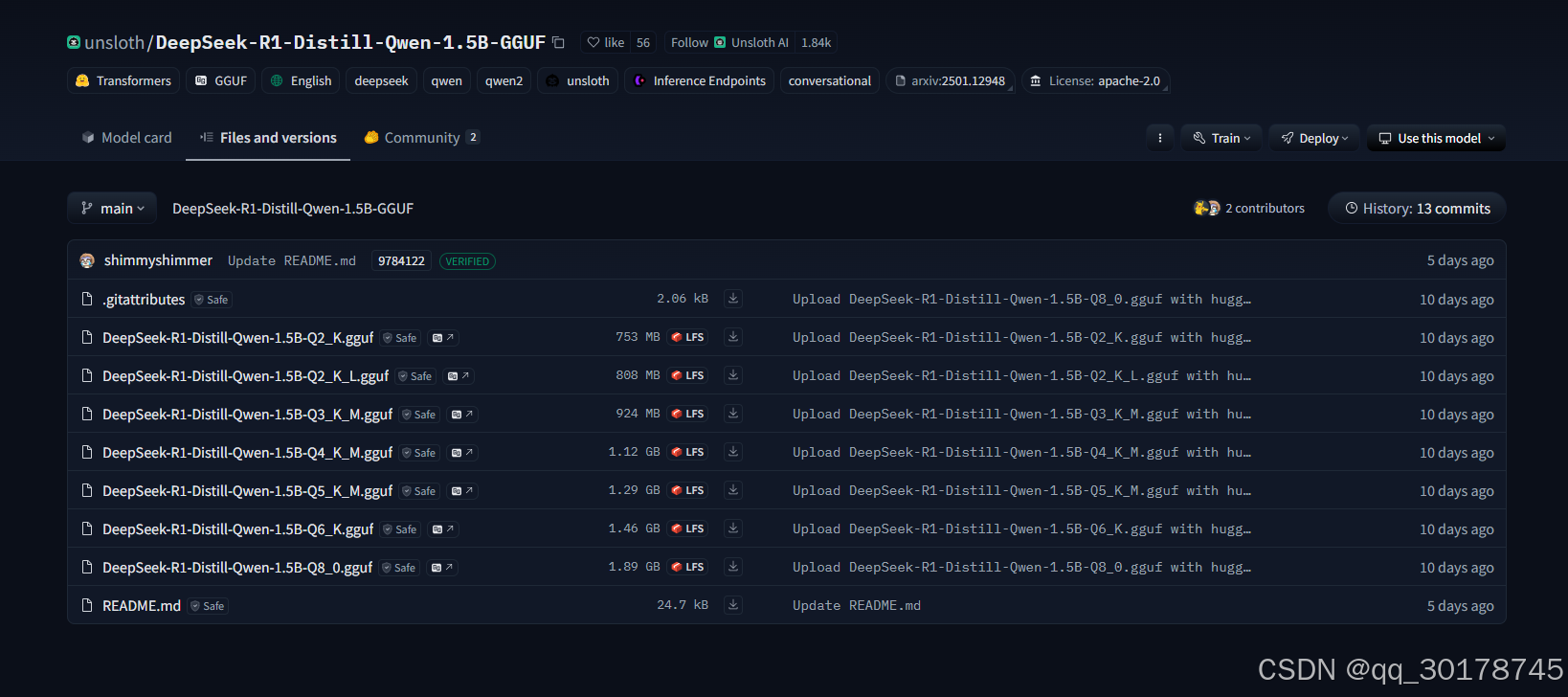The image size is (1568, 697).
Task: Open GGUF viewer icon for Q2_K_L.gguf
Action: (x=459, y=376)
